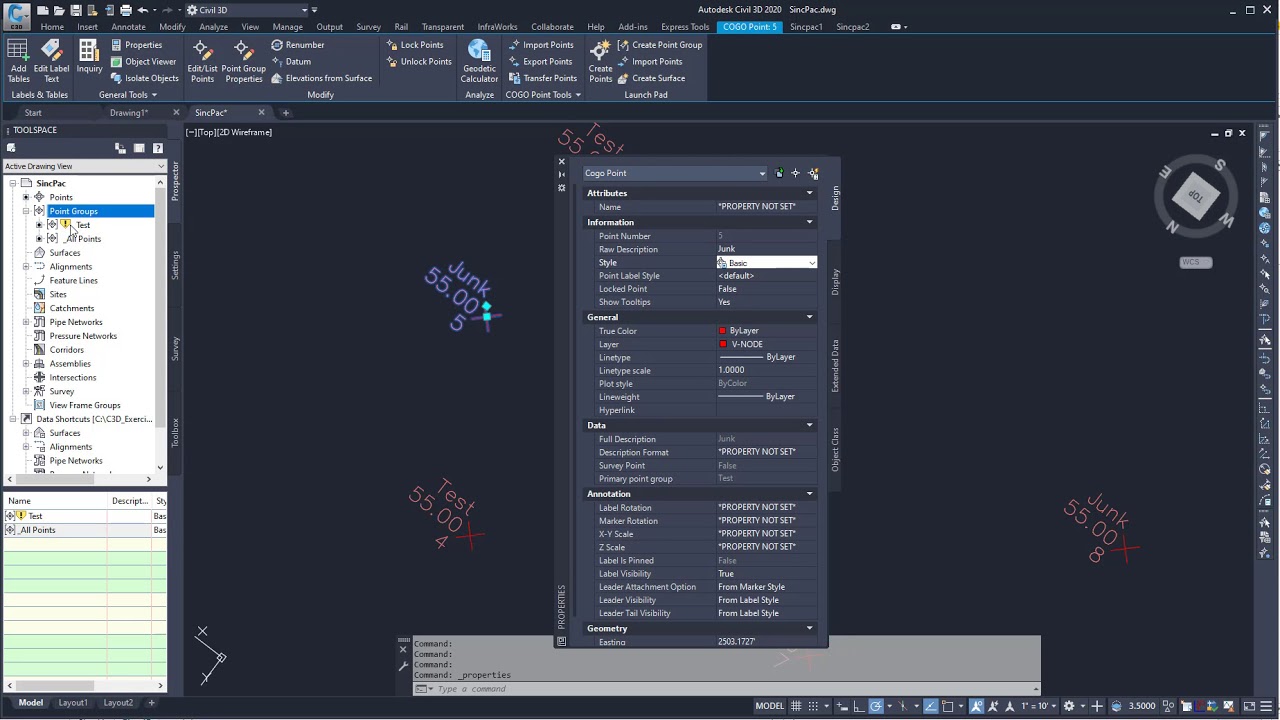This screenshot has width=1280, height=720.
Task: Open Edit/List Points tool
Action: coord(202,60)
